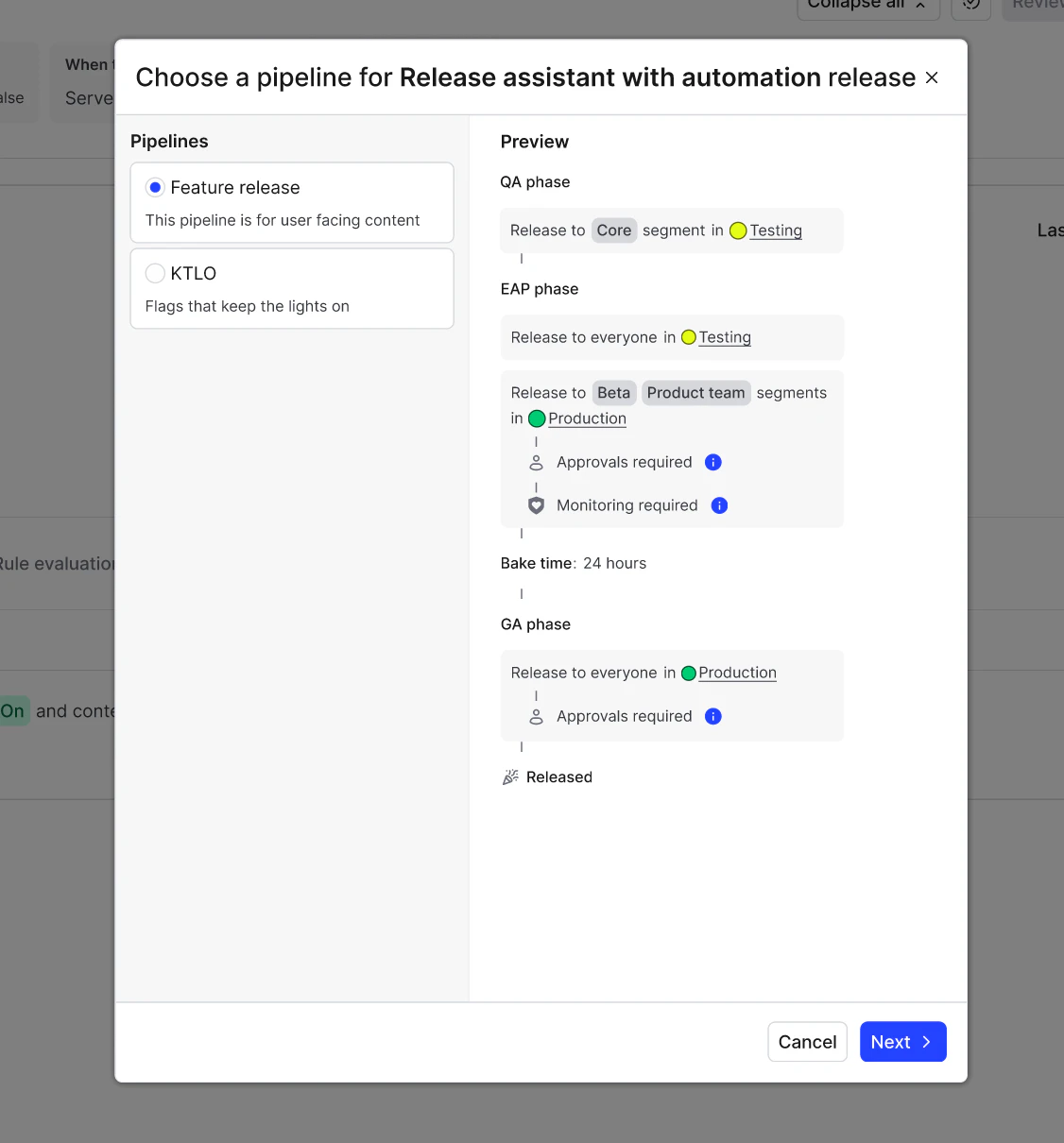Click the info icon beside Monitoring required
1064x1143 pixels.
[x=719, y=505]
